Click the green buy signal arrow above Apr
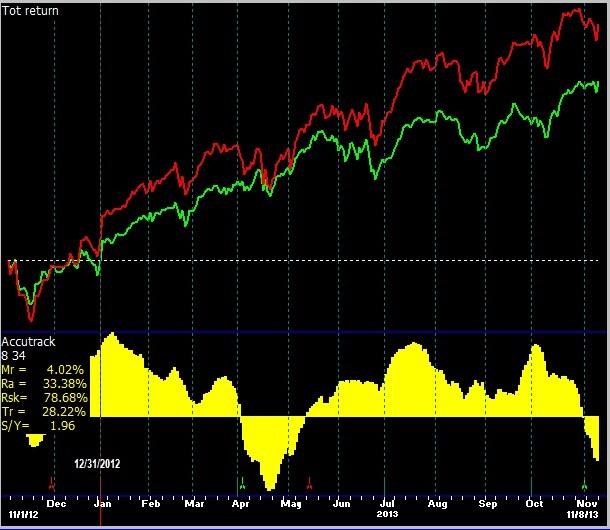This screenshot has width=610, height=530. [241, 481]
